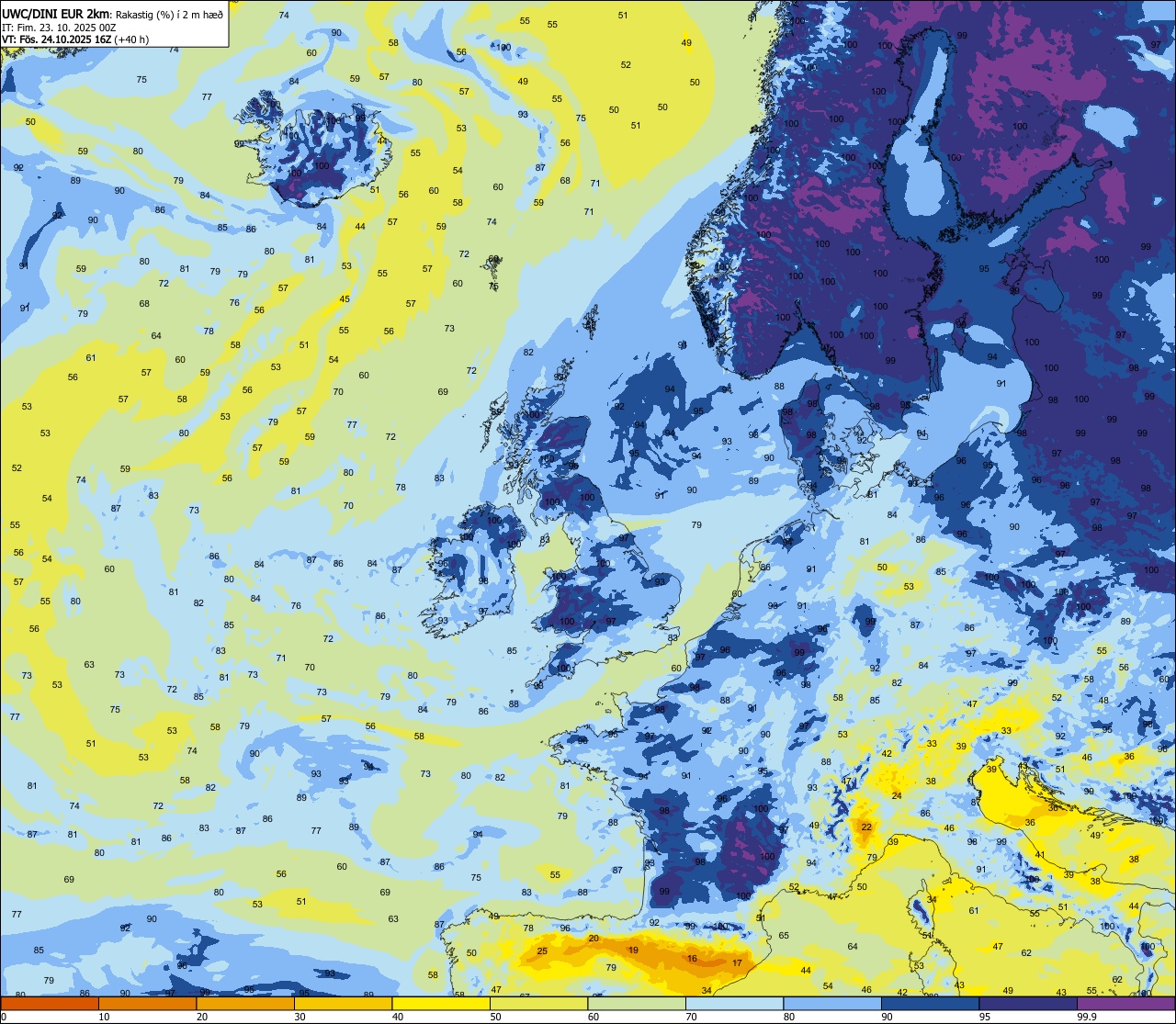
Task: Click the legend label 95
Action: 984,1017
